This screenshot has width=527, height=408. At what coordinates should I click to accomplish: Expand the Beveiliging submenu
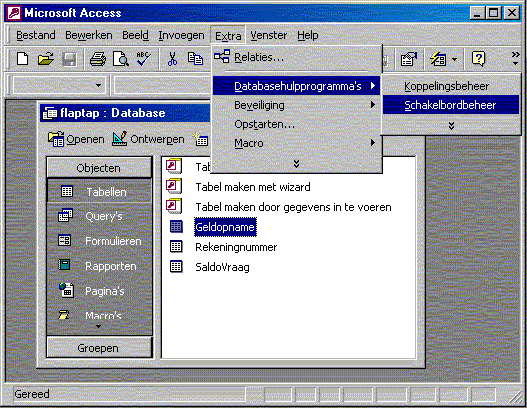click(296, 105)
